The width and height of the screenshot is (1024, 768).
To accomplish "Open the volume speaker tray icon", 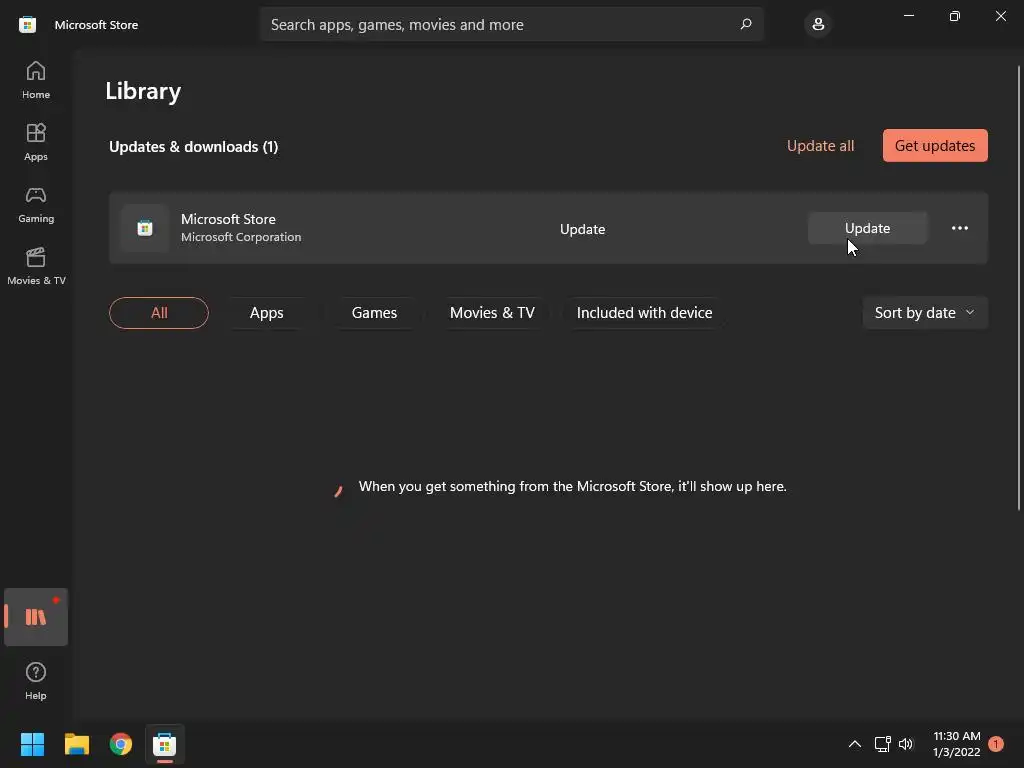I will pos(906,744).
